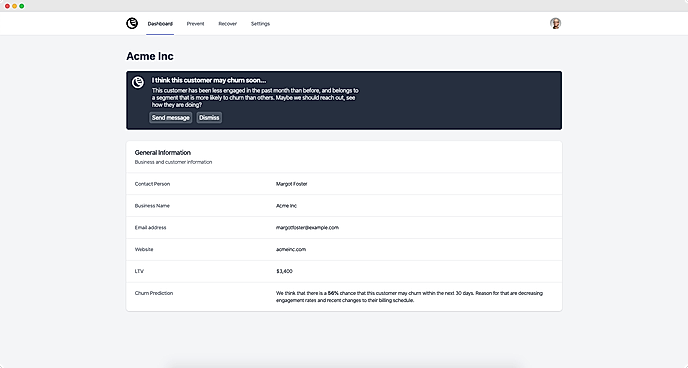Select the LTV value $3,400
Screen dimensions: 688x368
[284, 271]
